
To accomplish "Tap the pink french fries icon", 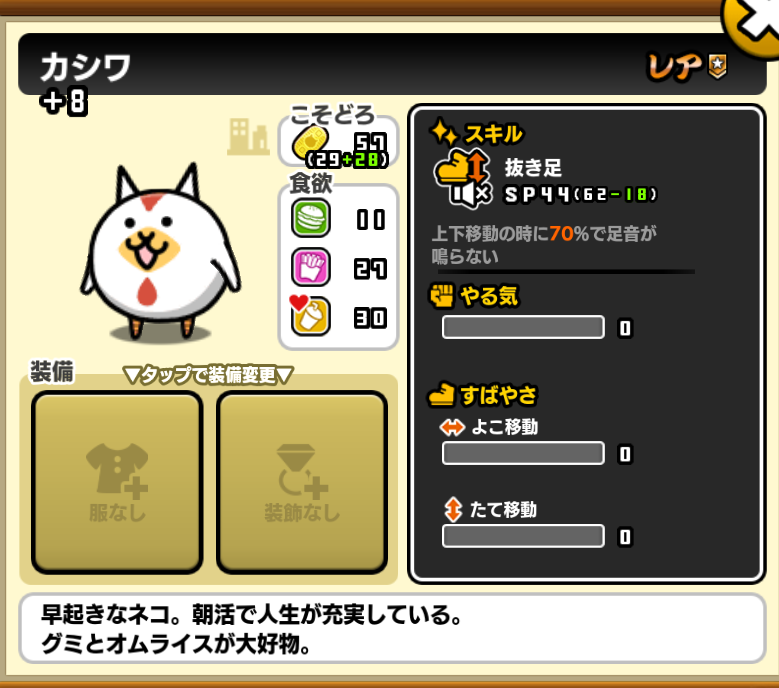I will pyautogui.click(x=311, y=267).
